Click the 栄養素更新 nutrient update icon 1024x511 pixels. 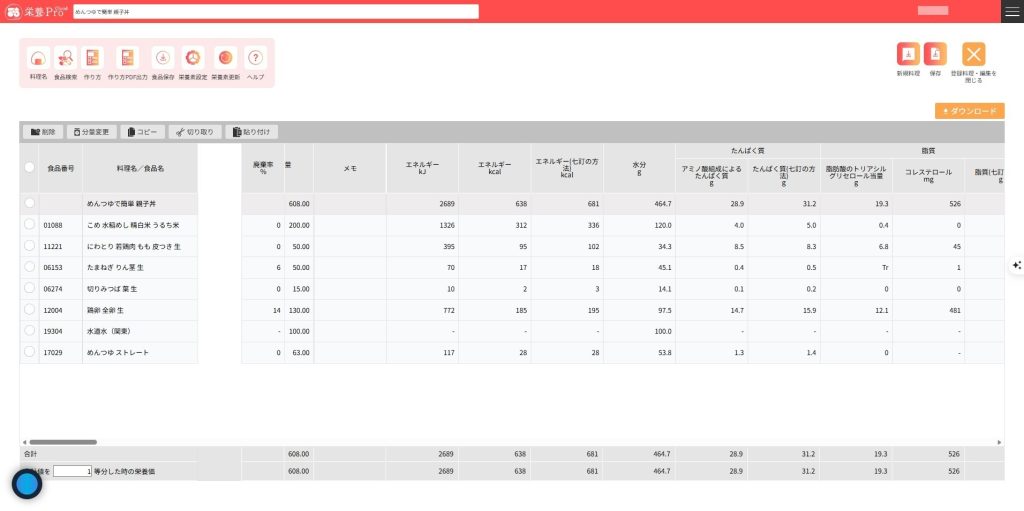pos(225,58)
